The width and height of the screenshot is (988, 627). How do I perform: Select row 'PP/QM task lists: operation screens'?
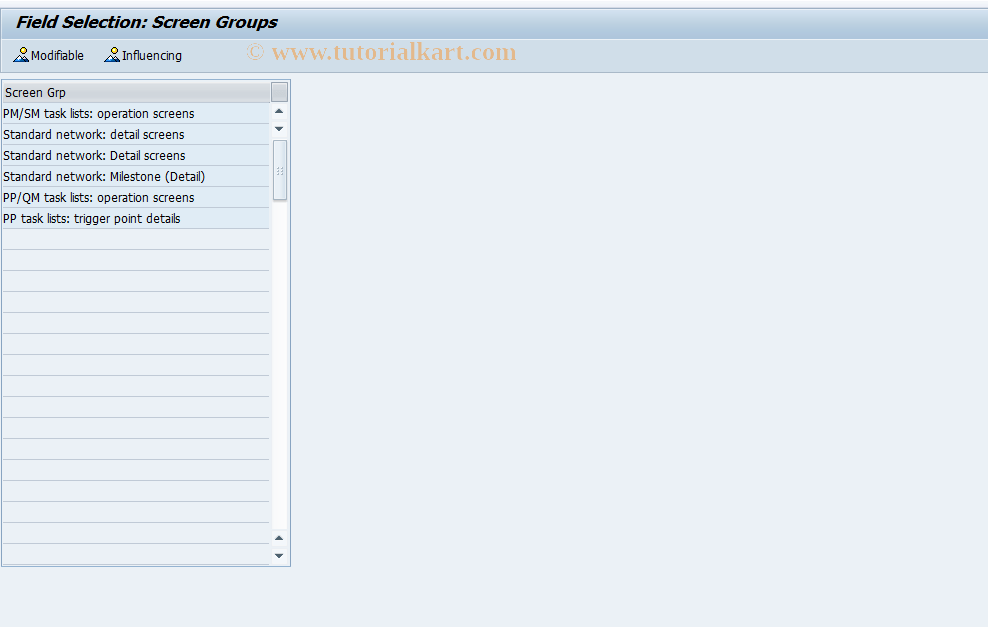click(120, 197)
